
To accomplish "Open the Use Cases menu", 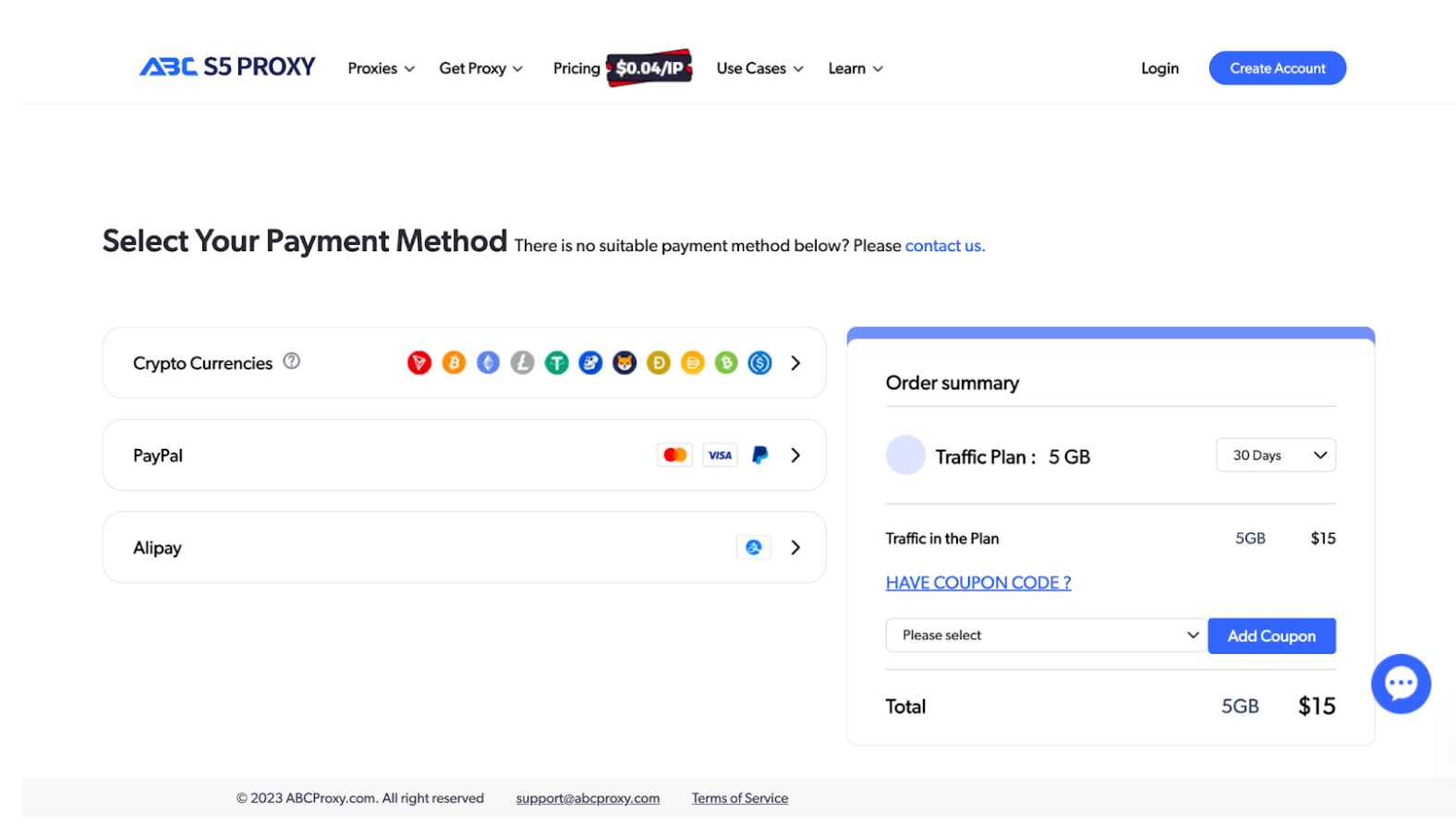I will coord(760,68).
